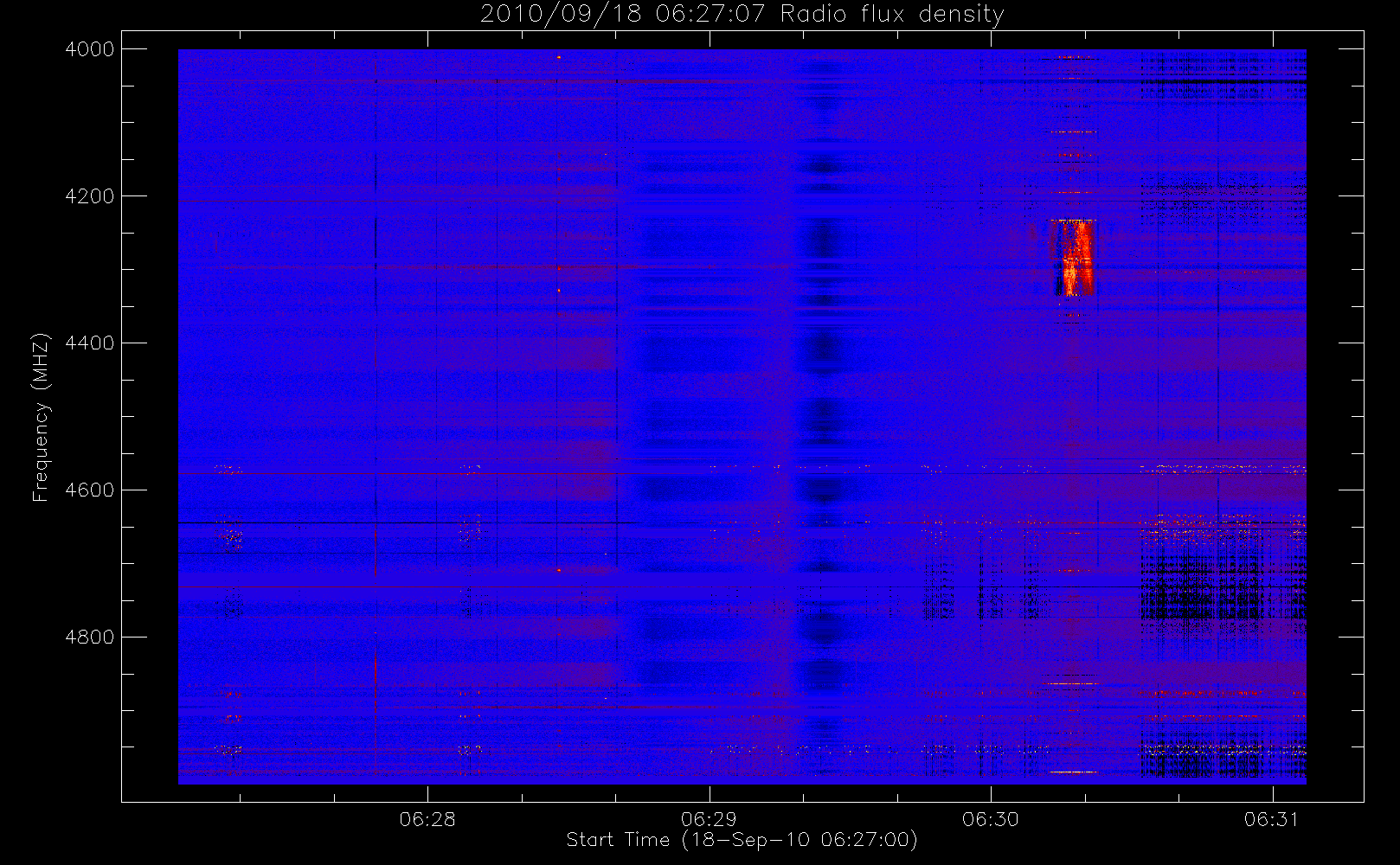Viewport: 1400px width, 865px height.
Task: Click the 4000 frequency tick label
Action: [90, 49]
